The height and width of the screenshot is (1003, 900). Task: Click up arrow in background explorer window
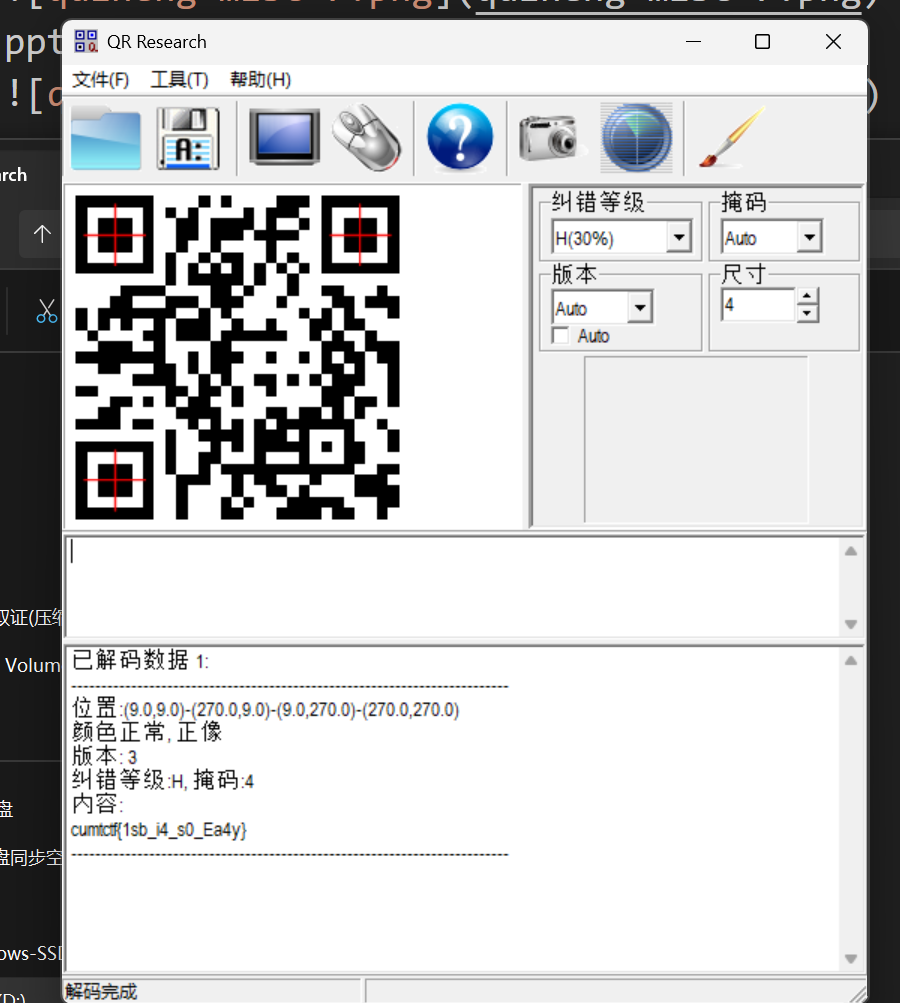(42, 233)
